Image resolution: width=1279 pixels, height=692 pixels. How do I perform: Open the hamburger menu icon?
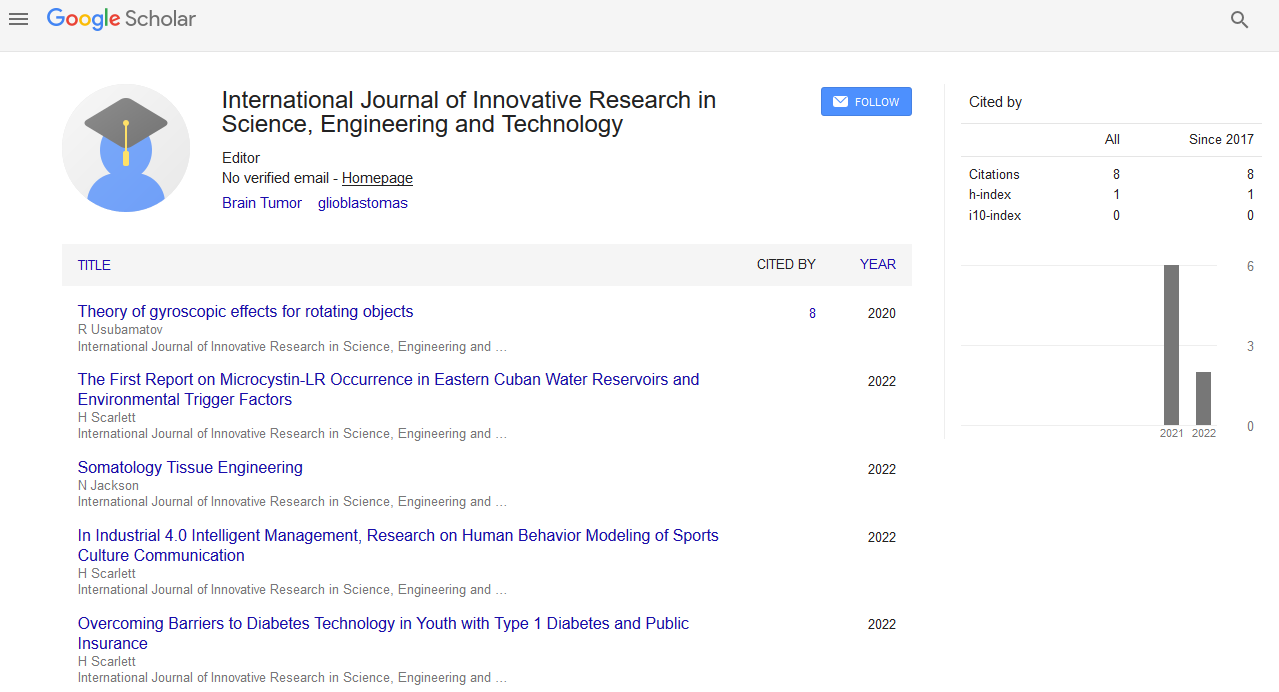(x=18, y=19)
